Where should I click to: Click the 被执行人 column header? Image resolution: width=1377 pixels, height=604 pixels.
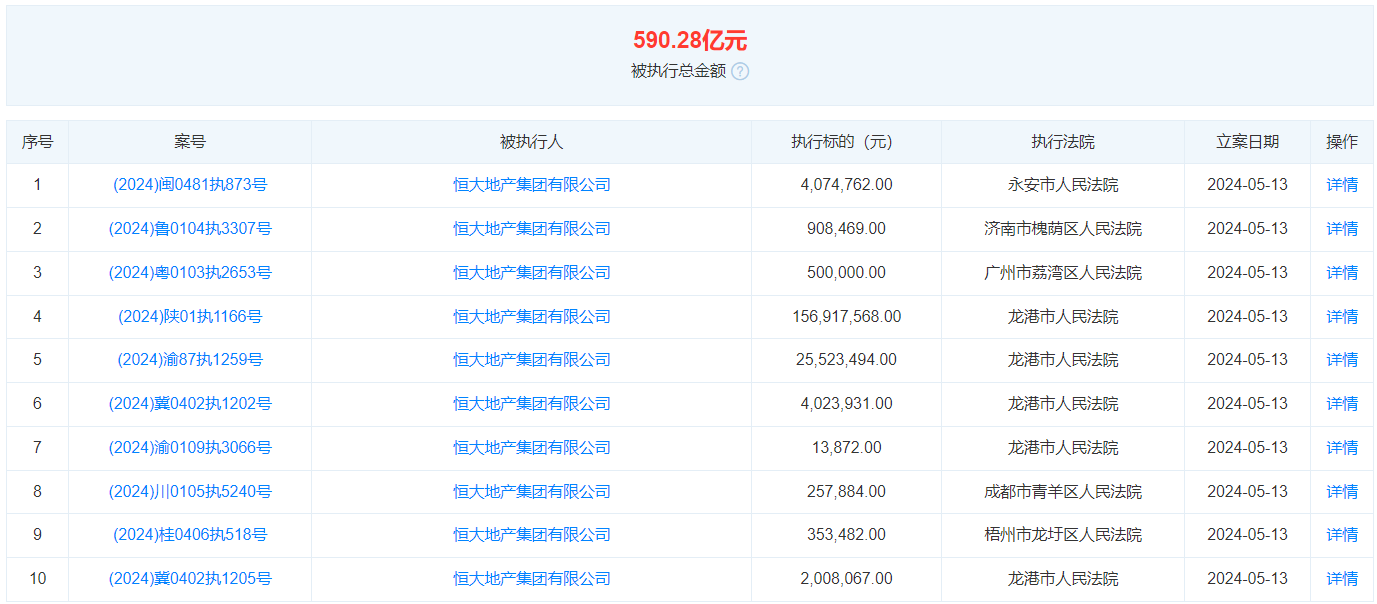click(531, 142)
